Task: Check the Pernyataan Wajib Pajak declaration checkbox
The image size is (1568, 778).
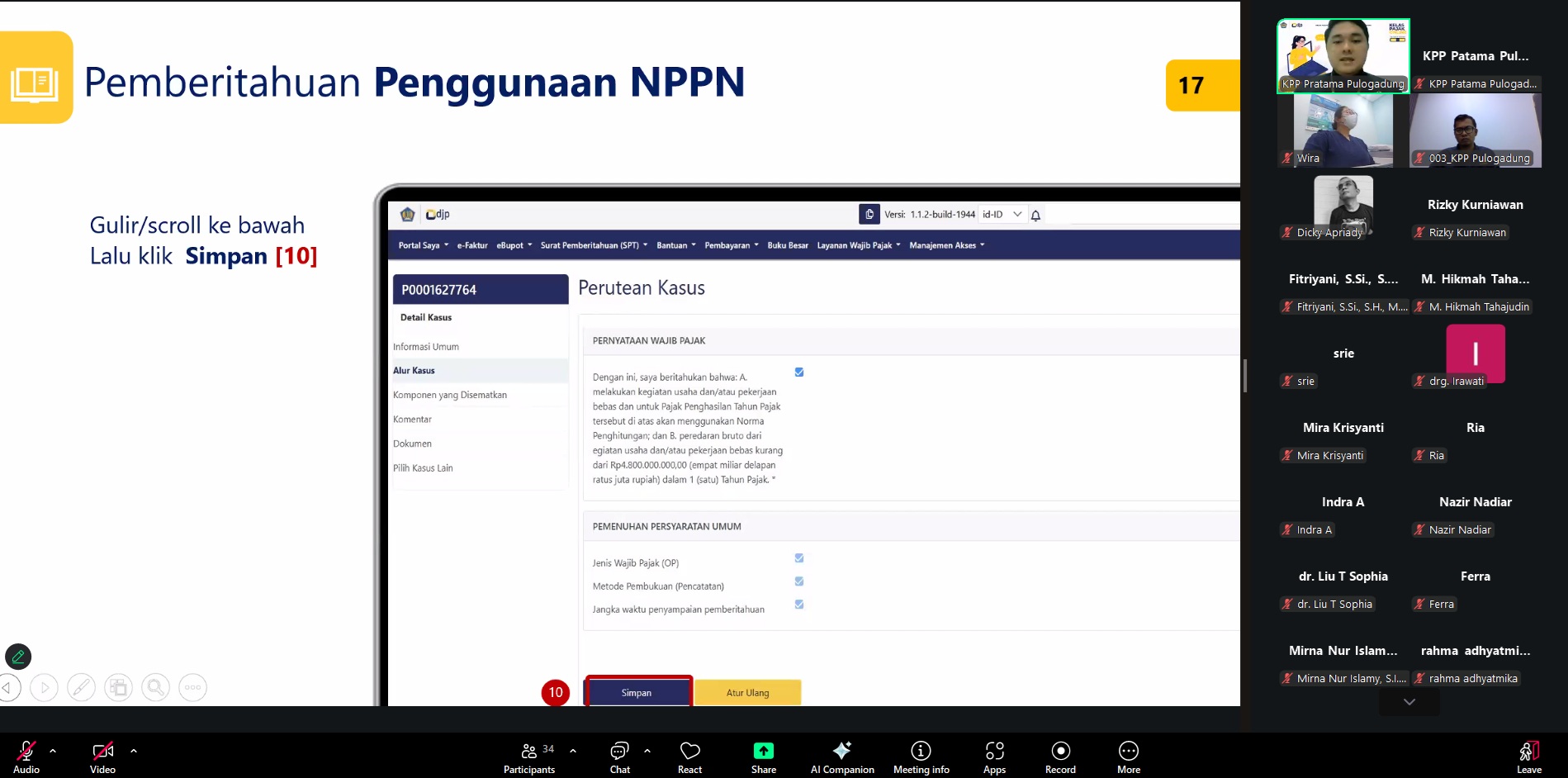Action: pyautogui.click(x=798, y=372)
